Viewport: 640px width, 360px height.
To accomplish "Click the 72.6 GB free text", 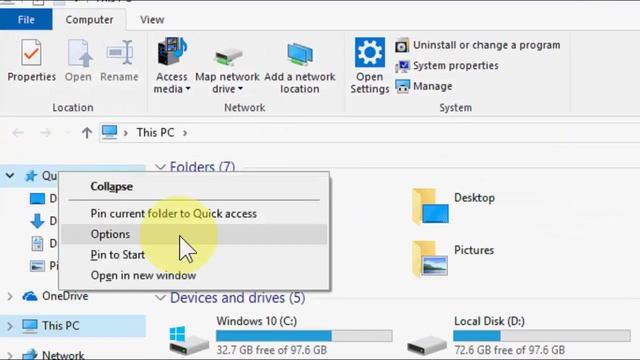I will point(509,350).
